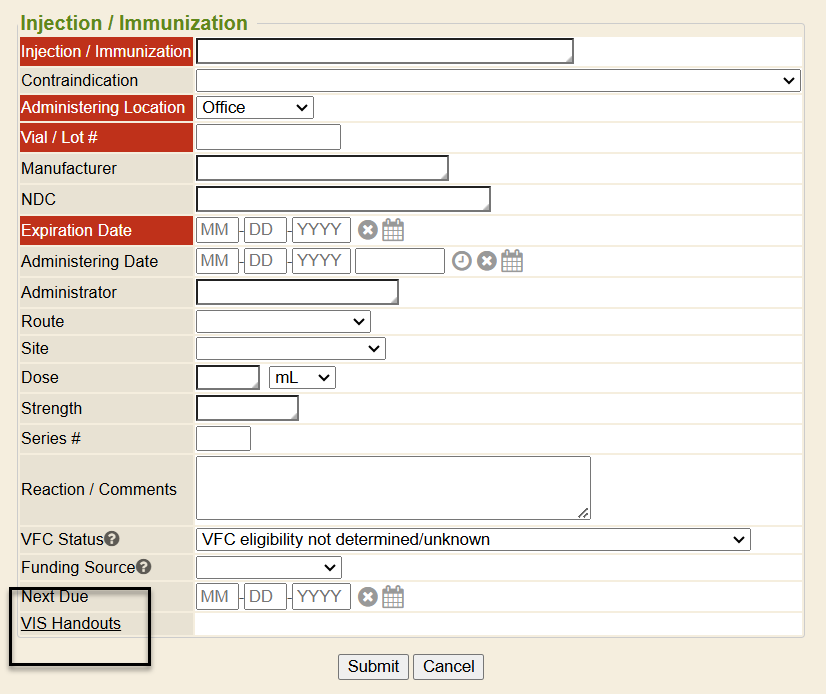826x694 pixels.
Task: Open the VIS Handouts link
Action: click(x=71, y=623)
